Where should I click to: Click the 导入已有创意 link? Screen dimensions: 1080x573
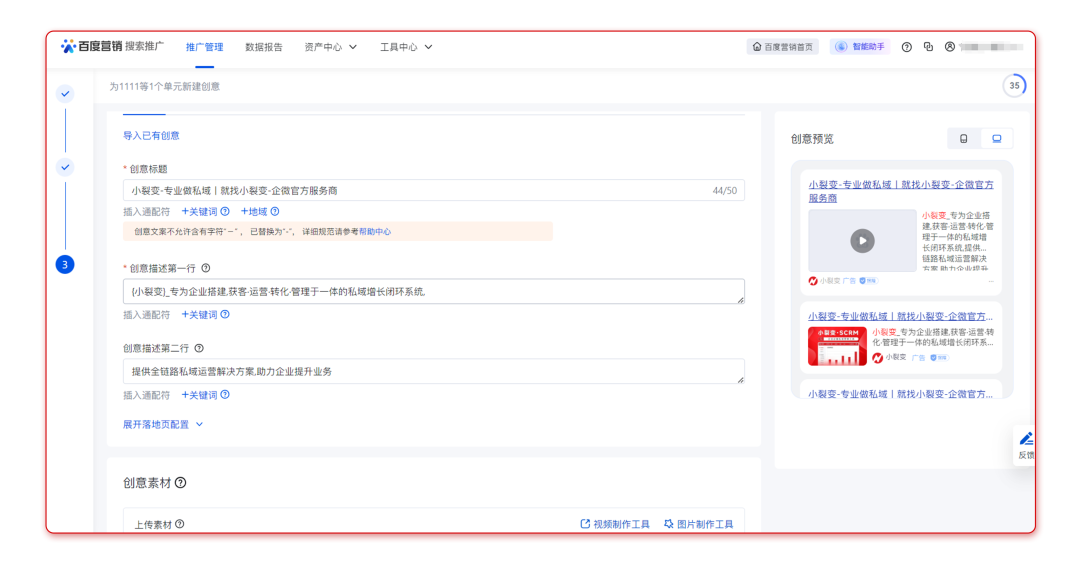point(151,135)
